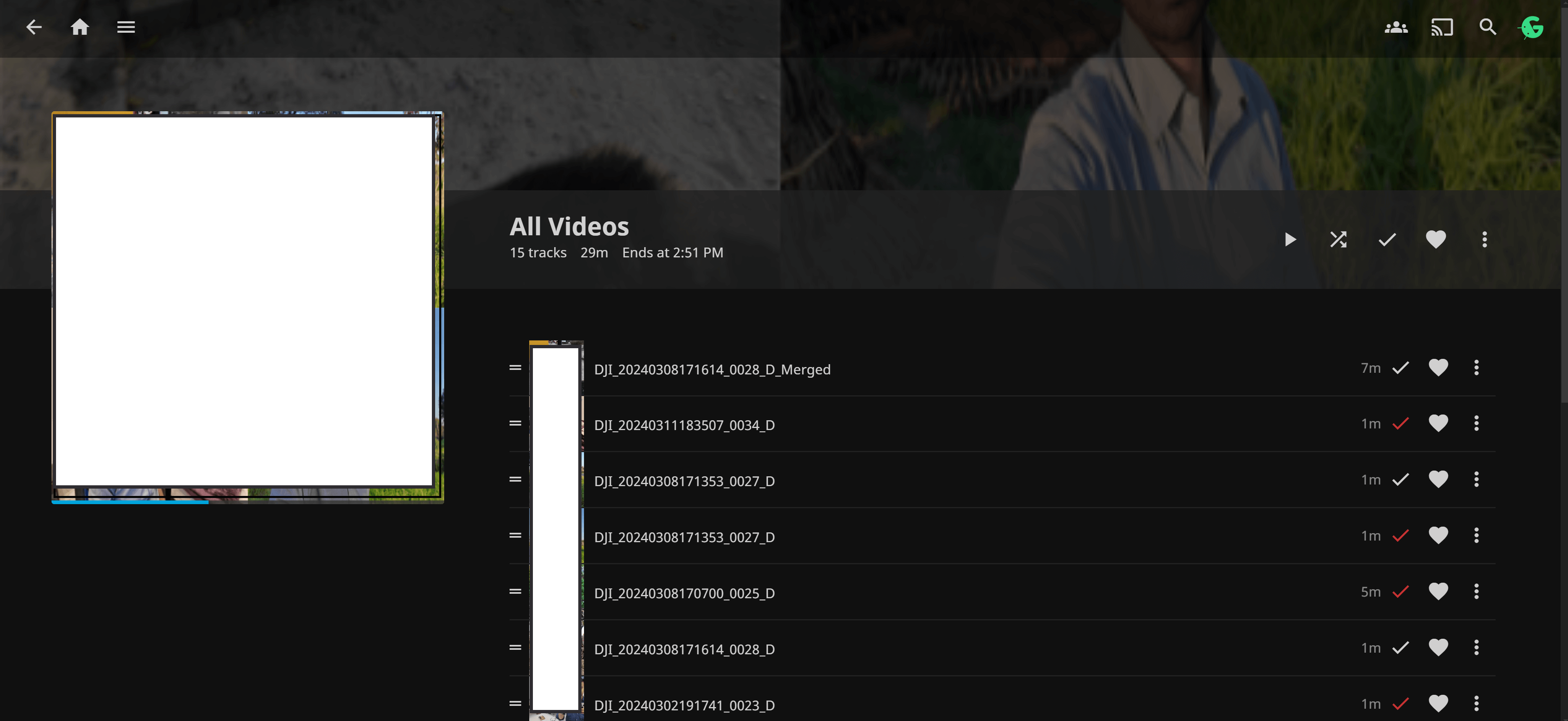Open more menu for DJI_20240308171614_0028_D_Merged
1568x721 pixels.
1476,367
